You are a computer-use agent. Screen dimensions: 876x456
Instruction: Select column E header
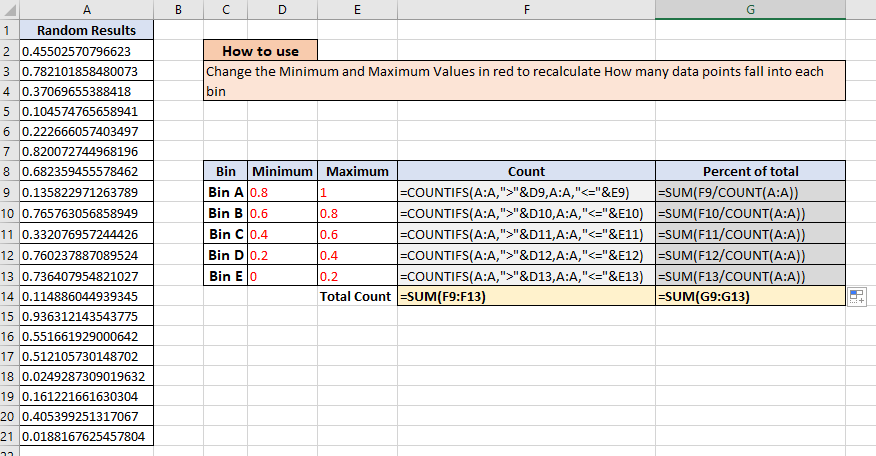click(358, 10)
